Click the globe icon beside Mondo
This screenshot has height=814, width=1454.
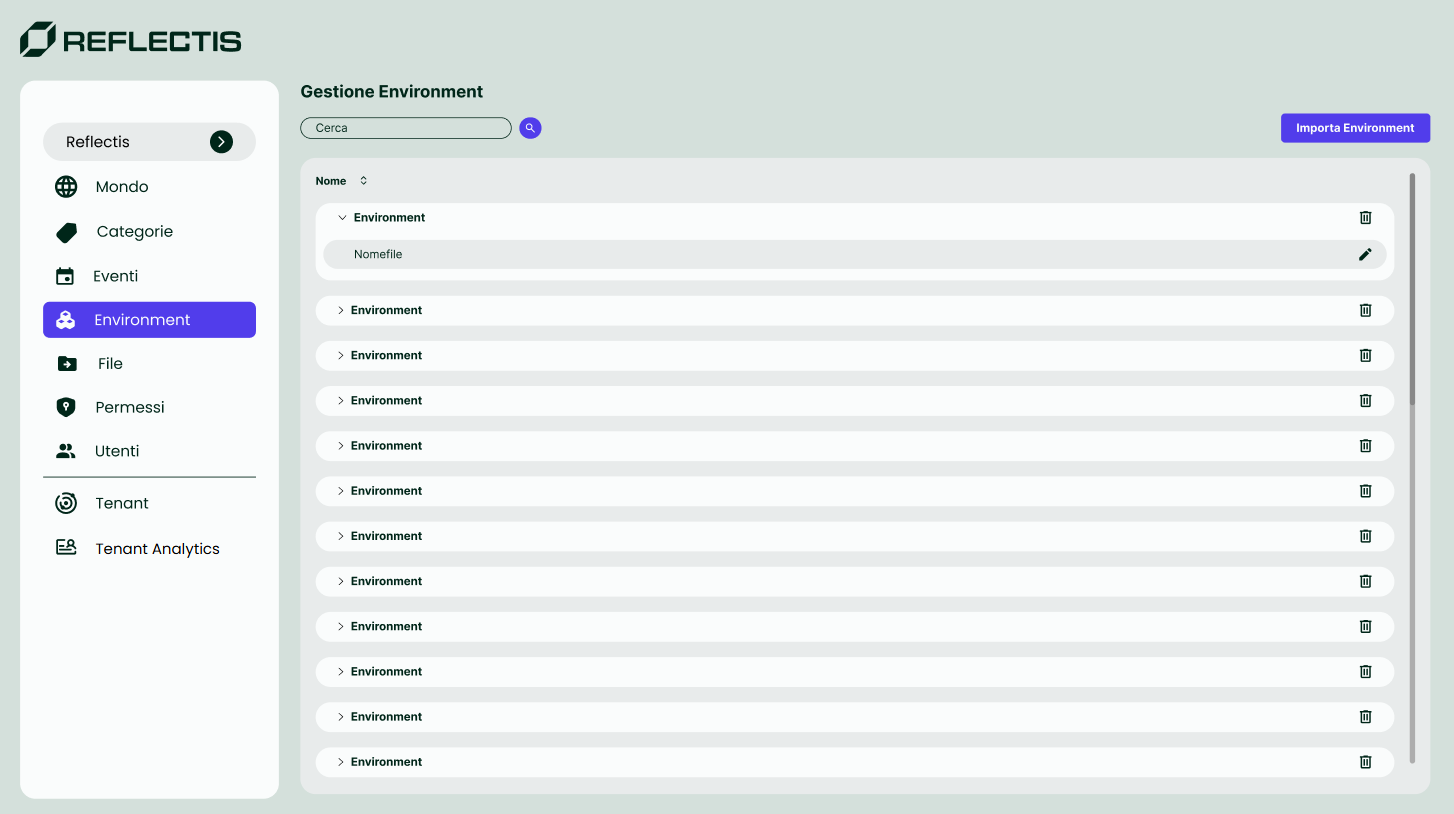coord(66,187)
